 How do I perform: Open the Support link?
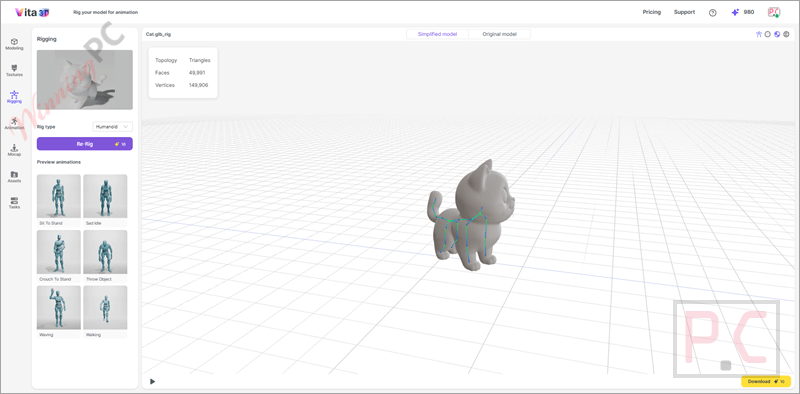(684, 12)
